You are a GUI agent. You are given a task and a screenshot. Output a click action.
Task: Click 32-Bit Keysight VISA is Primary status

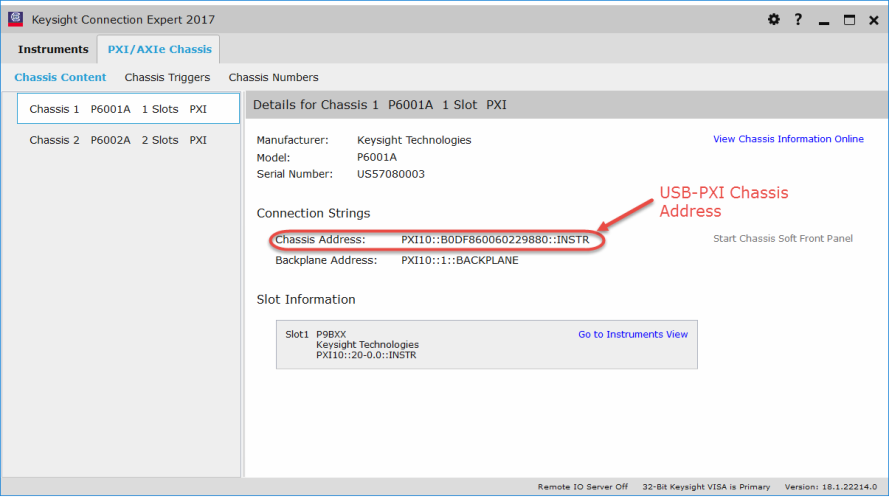pos(706,487)
